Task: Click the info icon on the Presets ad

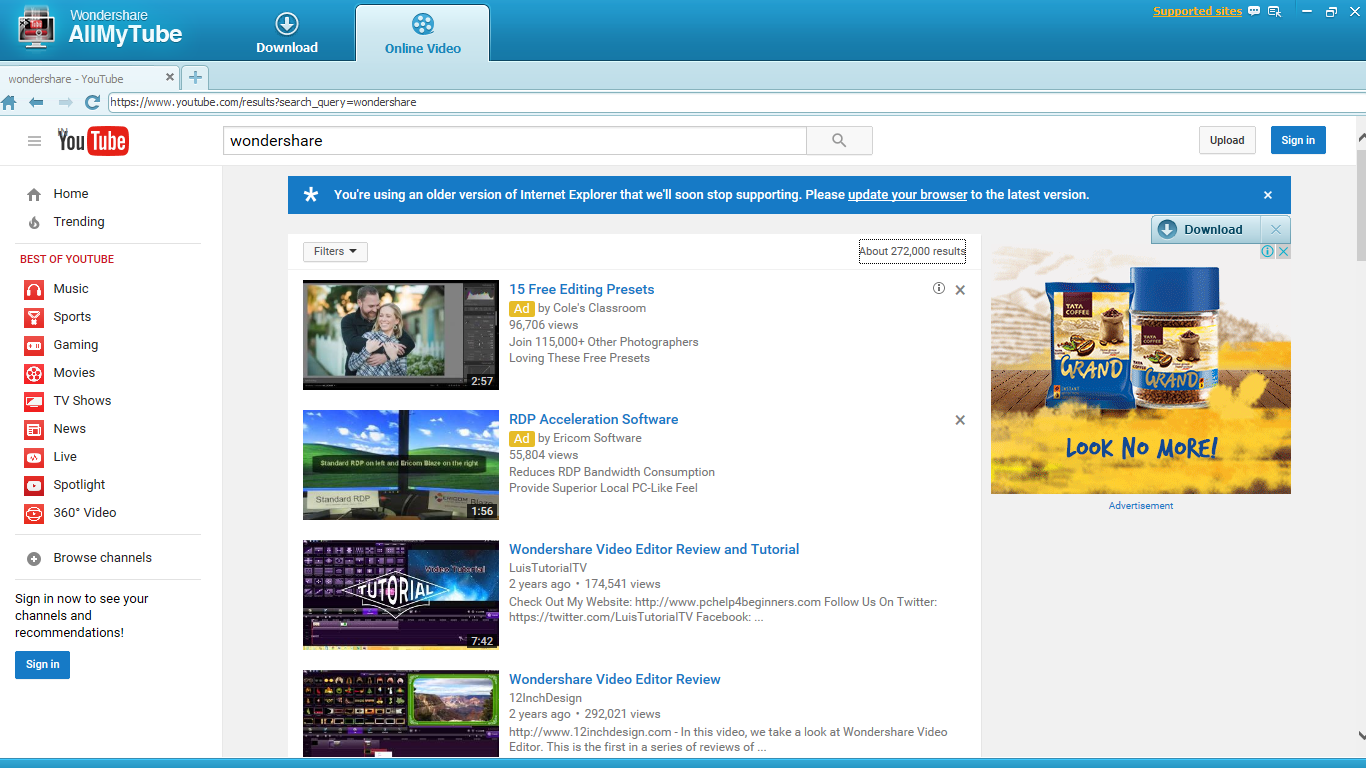Action: (x=939, y=288)
